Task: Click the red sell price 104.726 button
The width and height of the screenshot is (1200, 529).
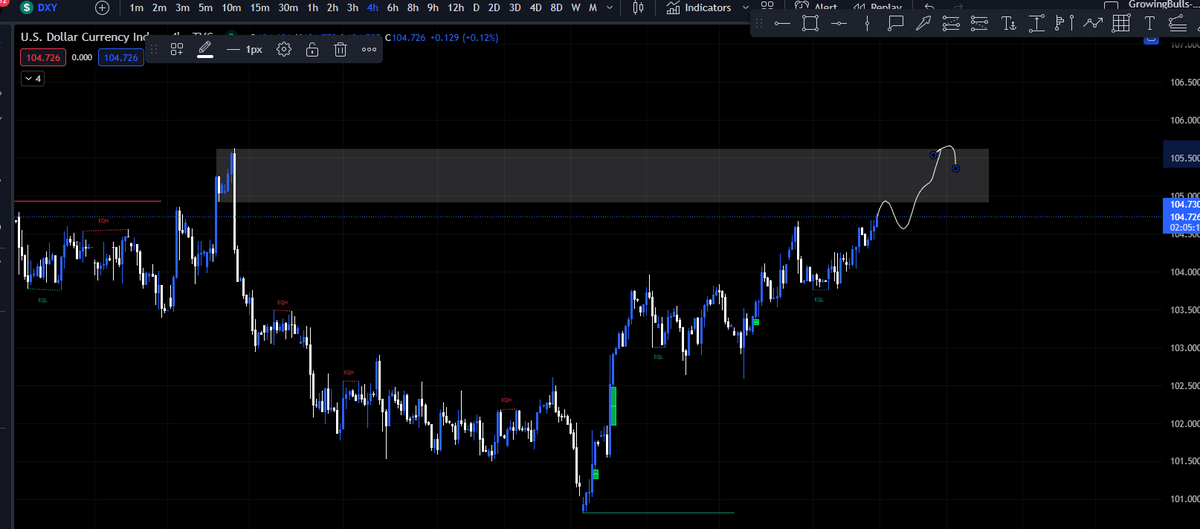Action: pos(43,58)
